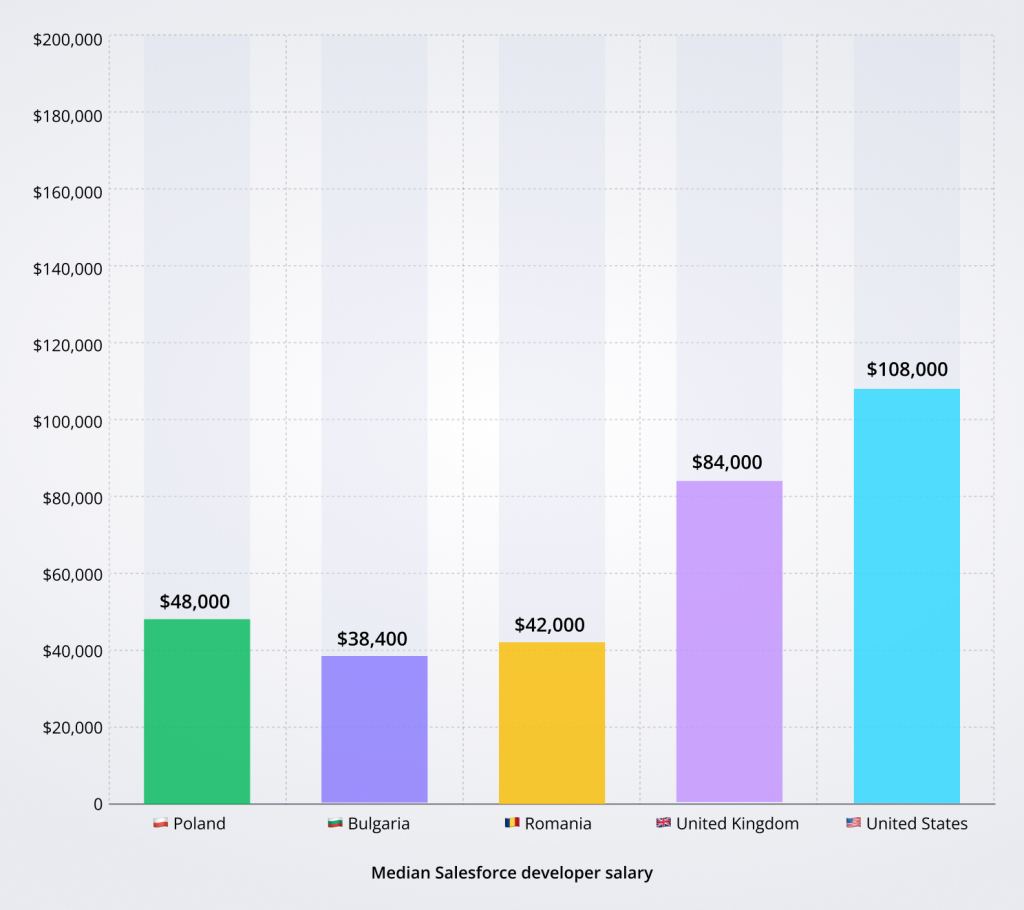
Task: Click the $160,000 y-axis tick
Action: click(x=68, y=192)
